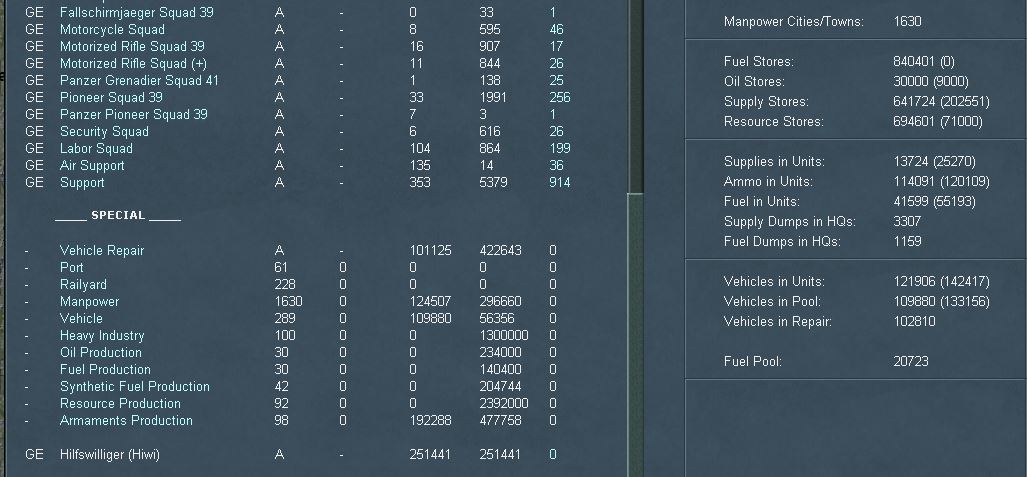1027x477 pixels.
Task: Open Vehicle Repair entry
Action: (x=102, y=250)
